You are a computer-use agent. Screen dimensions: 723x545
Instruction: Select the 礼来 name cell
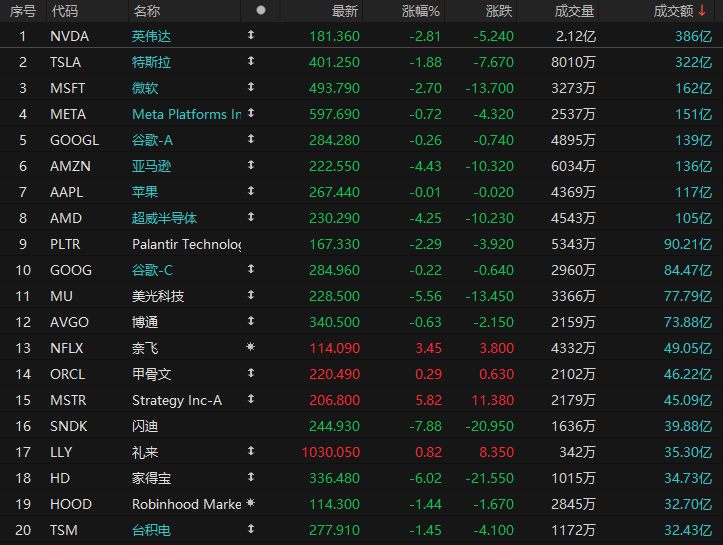[145, 452]
